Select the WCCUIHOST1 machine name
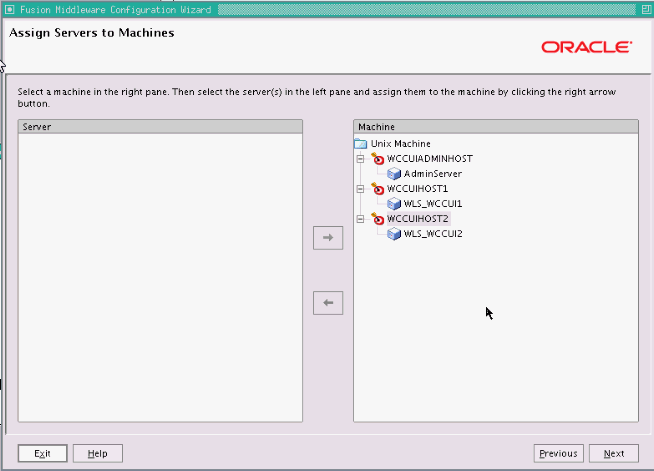Image resolution: width=654 pixels, height=471 pixels. point(418,189)
